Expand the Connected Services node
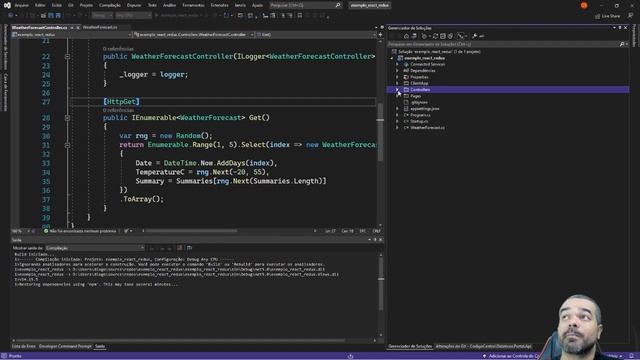This screenshot has height=360, width=640. [x=397, y=64]
